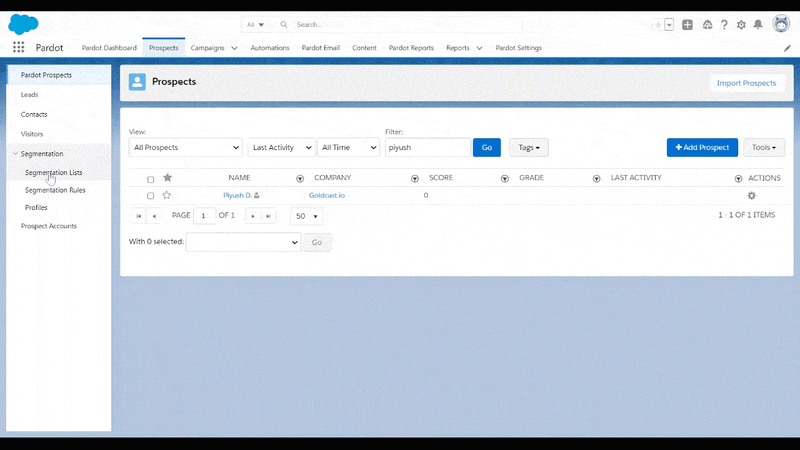Open the Content tab

[x=364, y=47]
